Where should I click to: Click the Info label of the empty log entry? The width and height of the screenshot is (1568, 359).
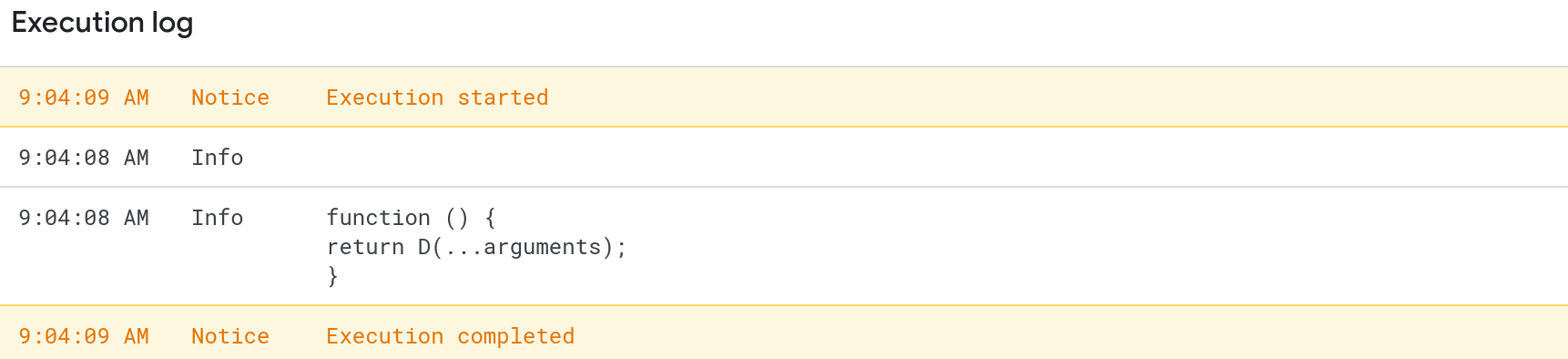(218, 158)
